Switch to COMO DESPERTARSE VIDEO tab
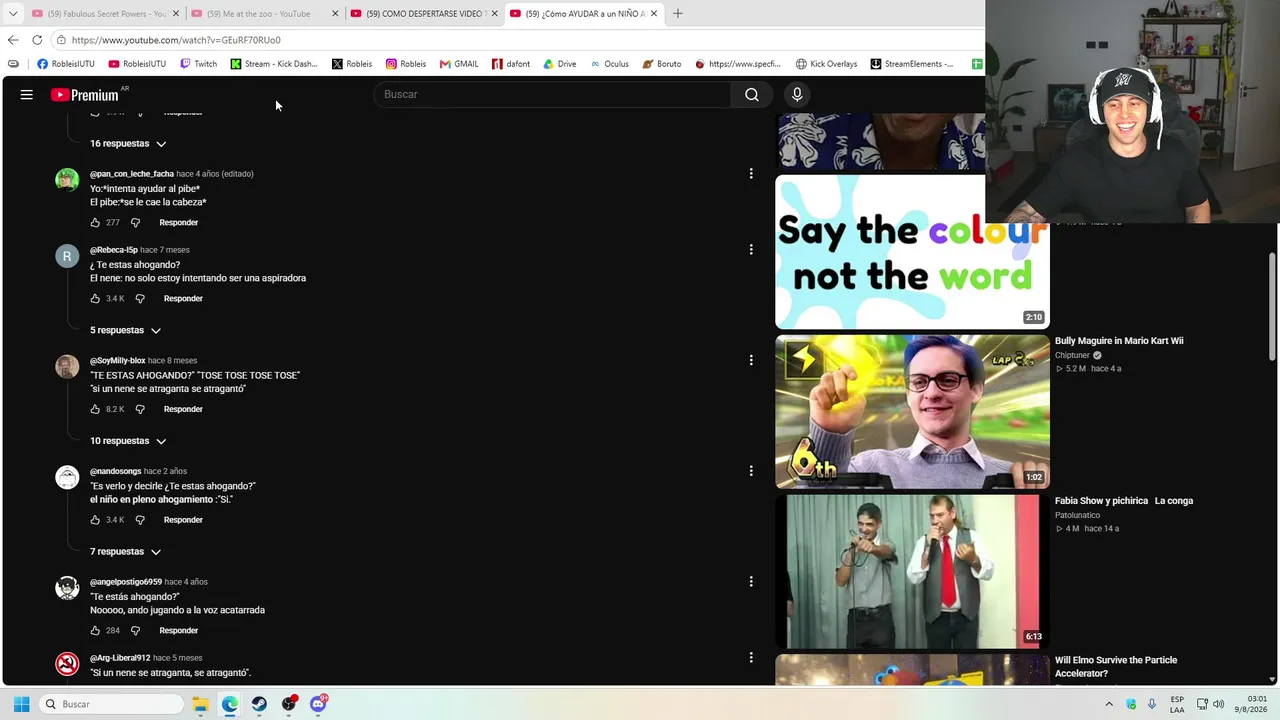This screenshot has height=720, width=1280. [x=424, y=13]
